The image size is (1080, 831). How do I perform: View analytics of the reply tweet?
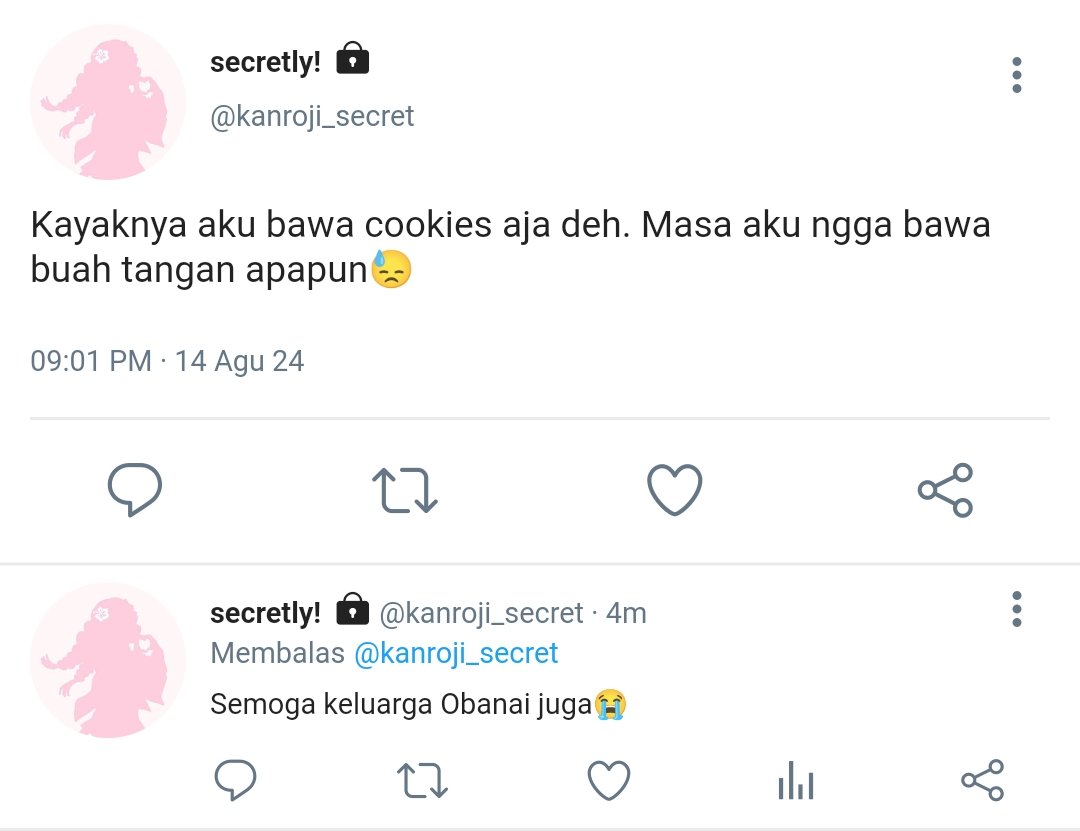coord(796,780)
